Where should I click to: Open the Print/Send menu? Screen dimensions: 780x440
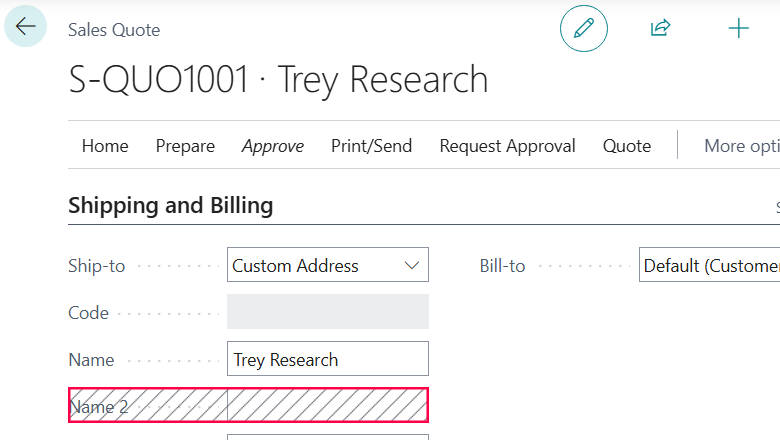371,146
